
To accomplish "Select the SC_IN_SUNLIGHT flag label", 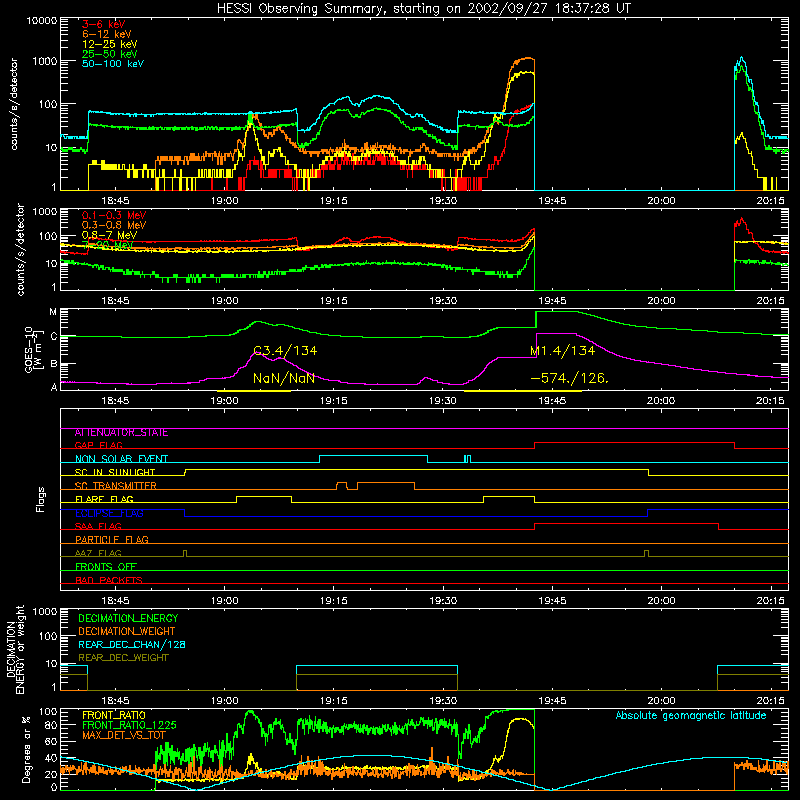I will pos(115,472).
